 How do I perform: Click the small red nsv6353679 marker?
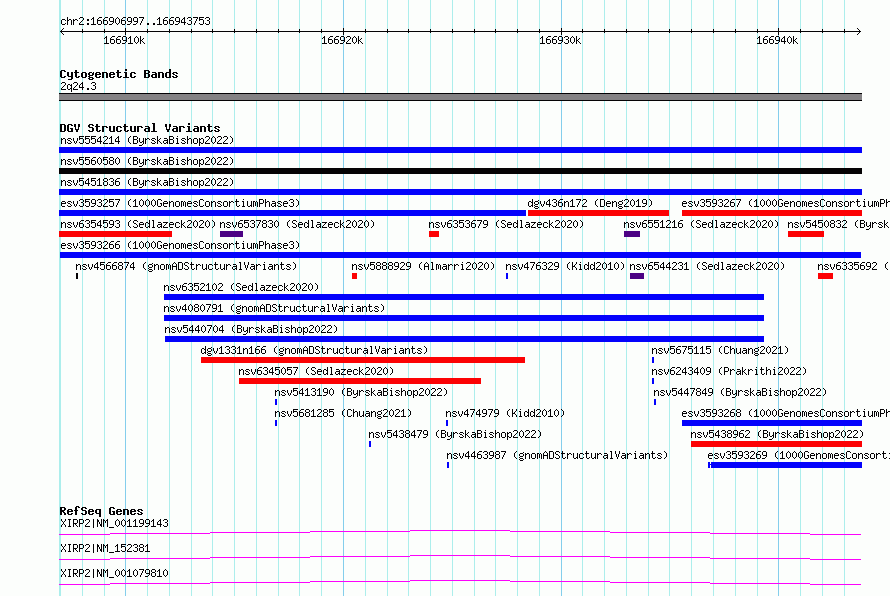[x=434, y=234]
